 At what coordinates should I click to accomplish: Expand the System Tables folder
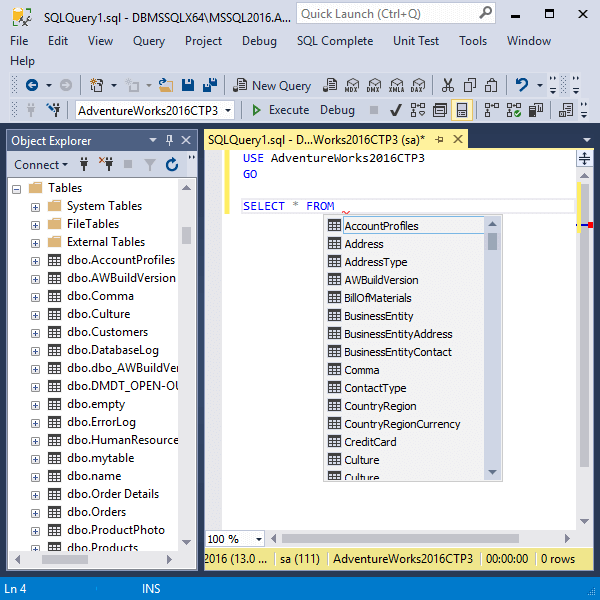coord(35,207)
